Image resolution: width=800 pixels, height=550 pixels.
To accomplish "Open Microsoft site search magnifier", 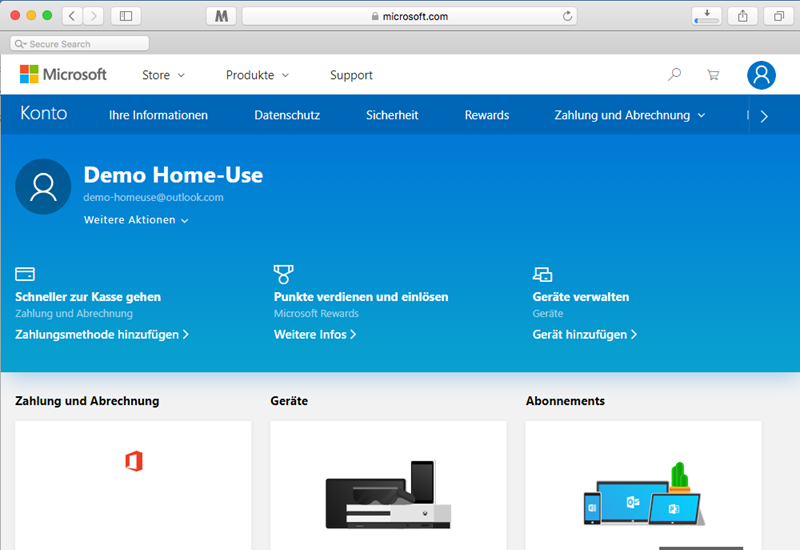I will (x=674, y=75).
